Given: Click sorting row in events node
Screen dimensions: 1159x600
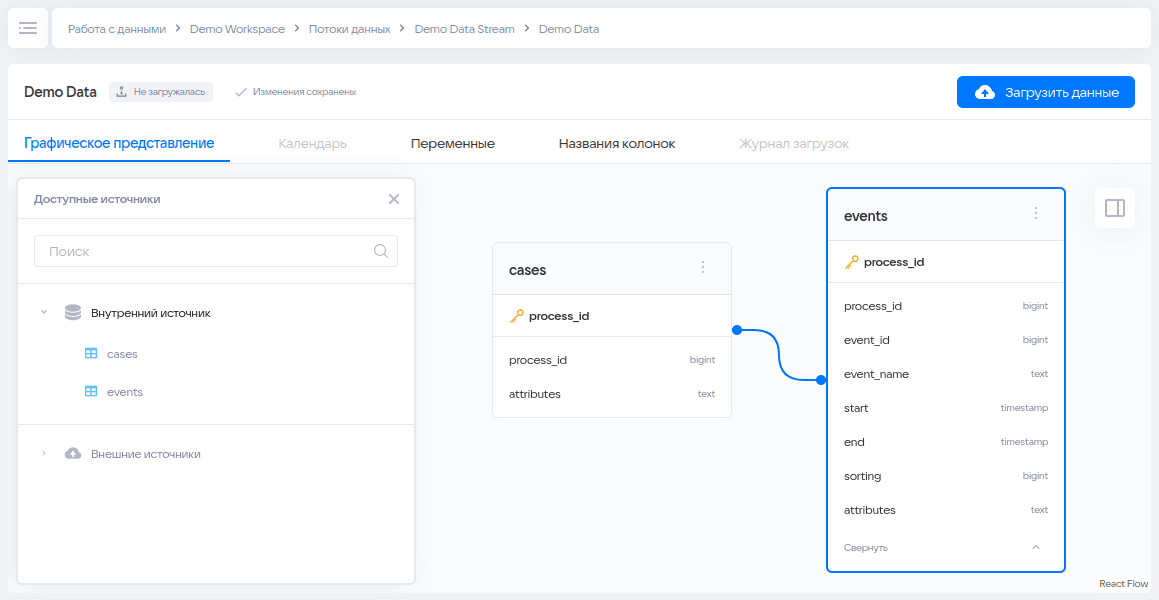Looking at the screenshot, I should click(946, 476).
